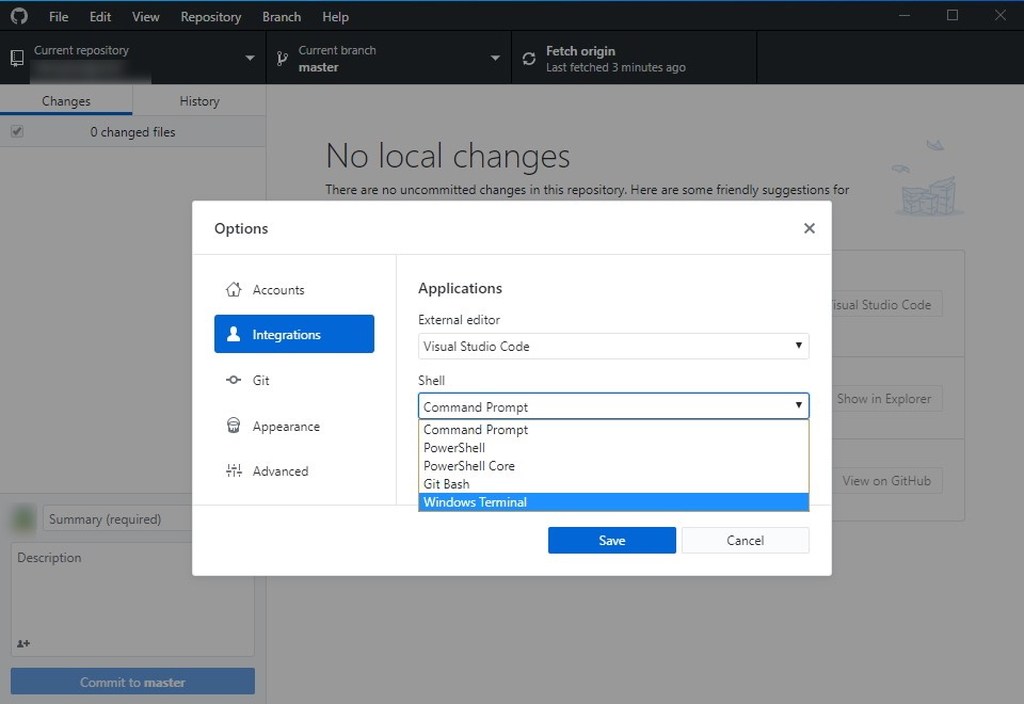Viewport: 1024px width, 704px height.
Task: Select the Accounts home icon in Options sidebar
Action: pos(232,289)
